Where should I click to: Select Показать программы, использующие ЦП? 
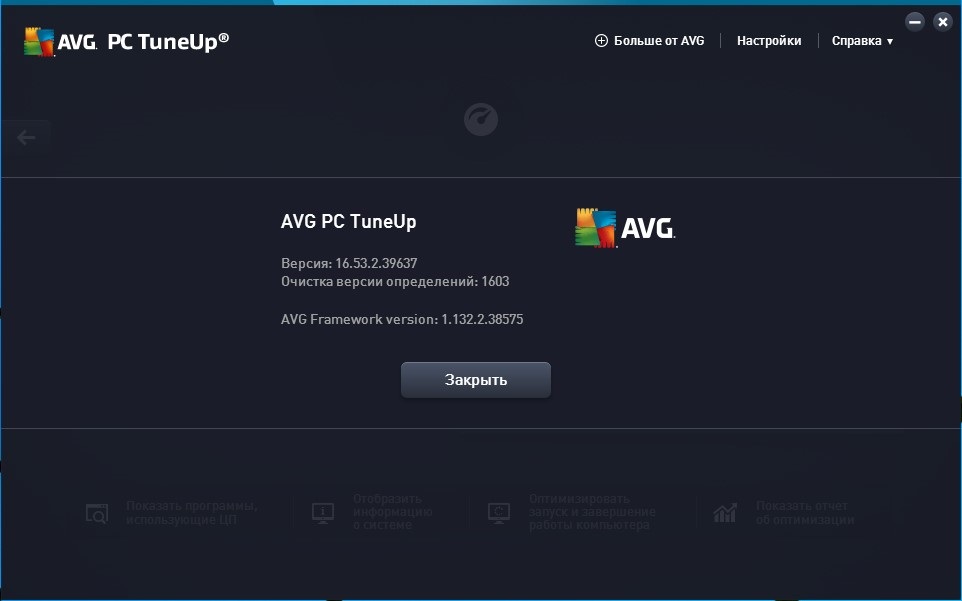[x=172, y=513]
